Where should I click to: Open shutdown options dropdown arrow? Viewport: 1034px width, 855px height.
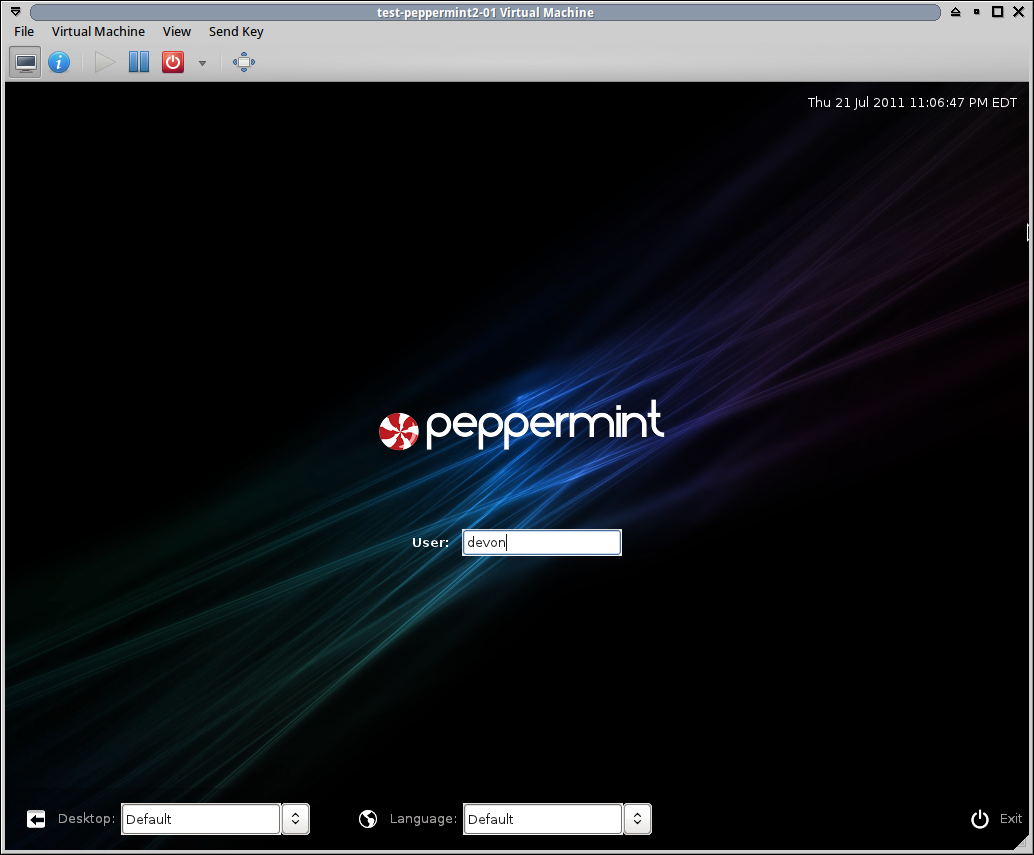202,63
